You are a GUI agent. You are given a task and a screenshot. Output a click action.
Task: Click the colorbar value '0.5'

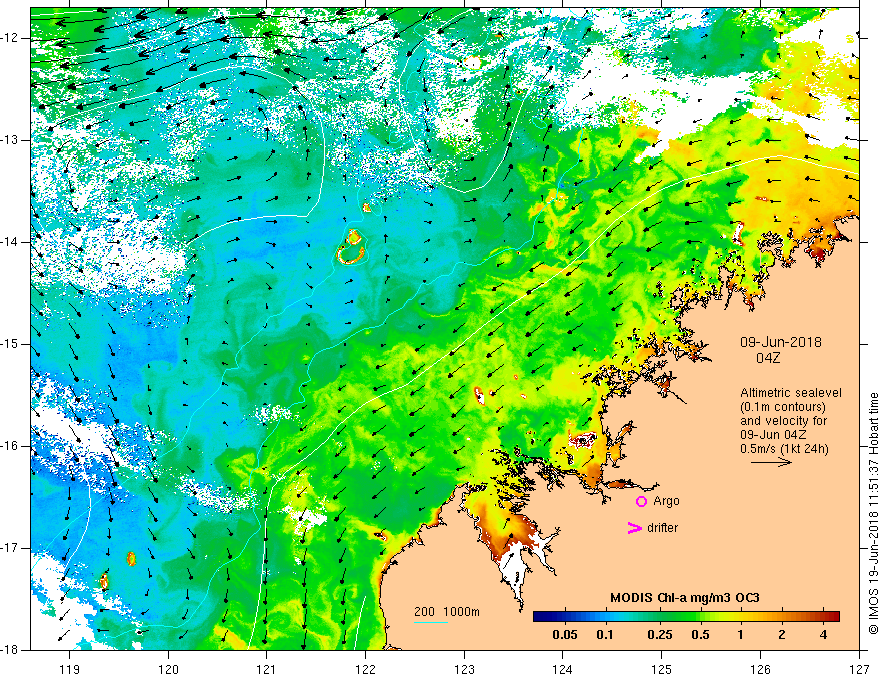(700, 635)
